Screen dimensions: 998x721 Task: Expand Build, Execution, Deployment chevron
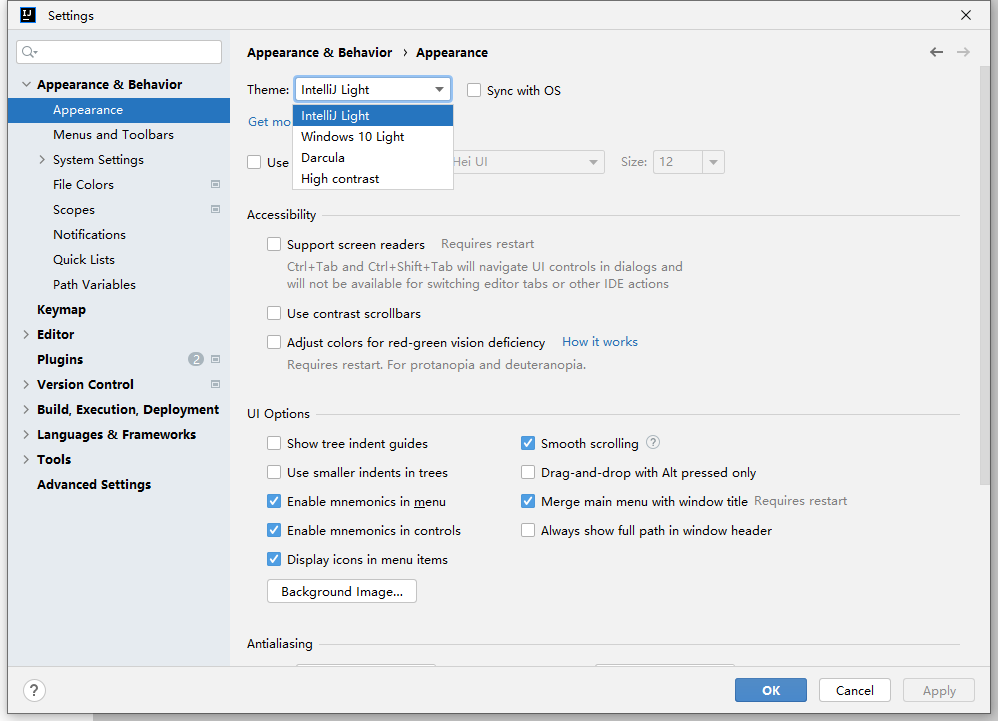click(x=26, y=410)
